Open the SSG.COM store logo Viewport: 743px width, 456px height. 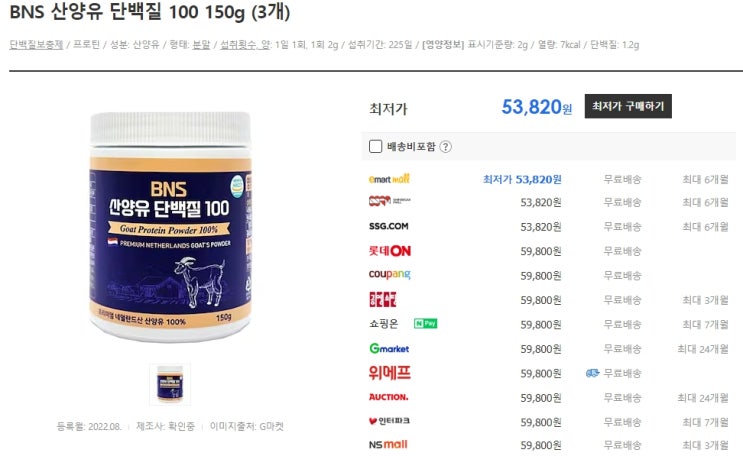(x=389, y=227)
